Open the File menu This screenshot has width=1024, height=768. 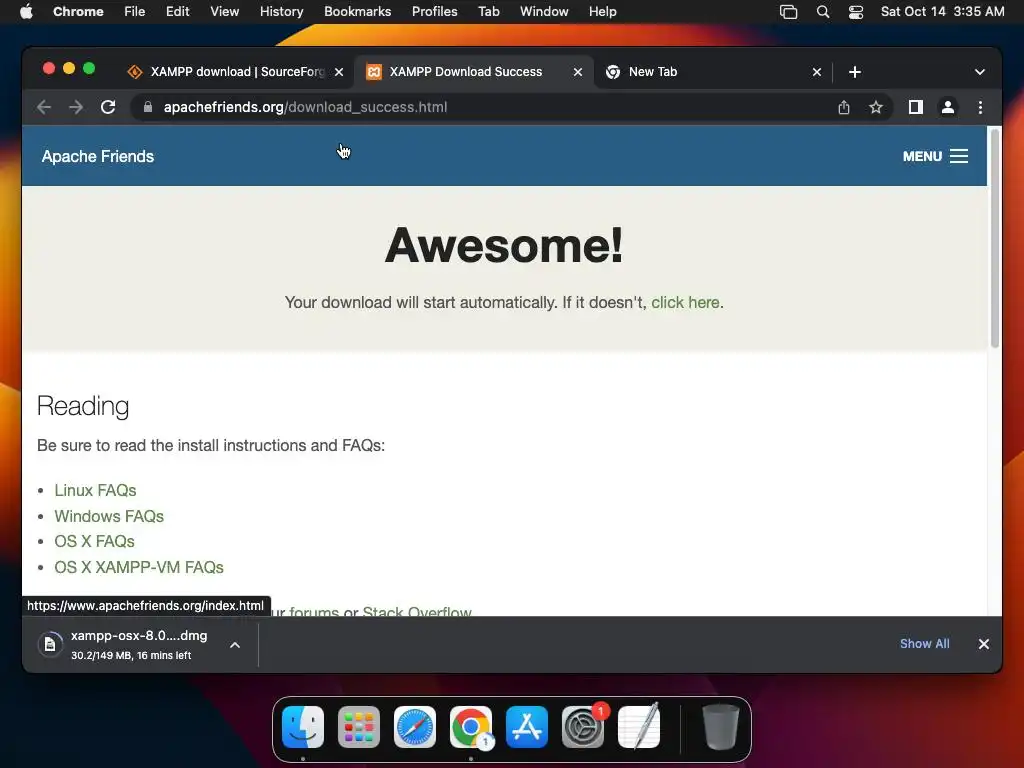135,12
